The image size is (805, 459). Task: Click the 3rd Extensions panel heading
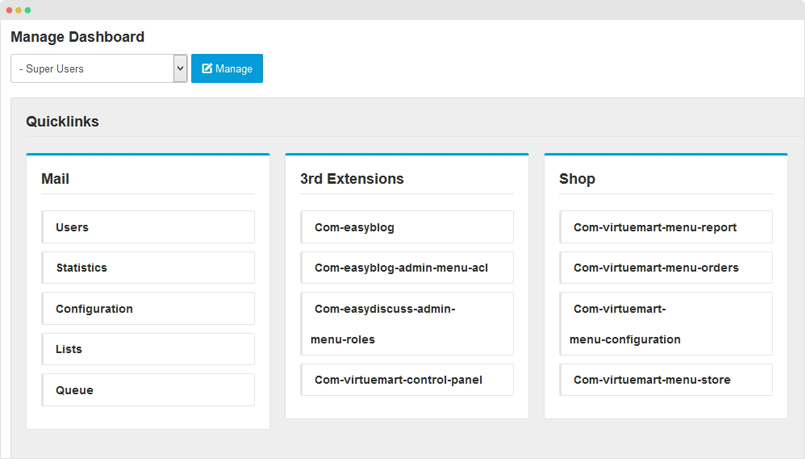(352, 179)
